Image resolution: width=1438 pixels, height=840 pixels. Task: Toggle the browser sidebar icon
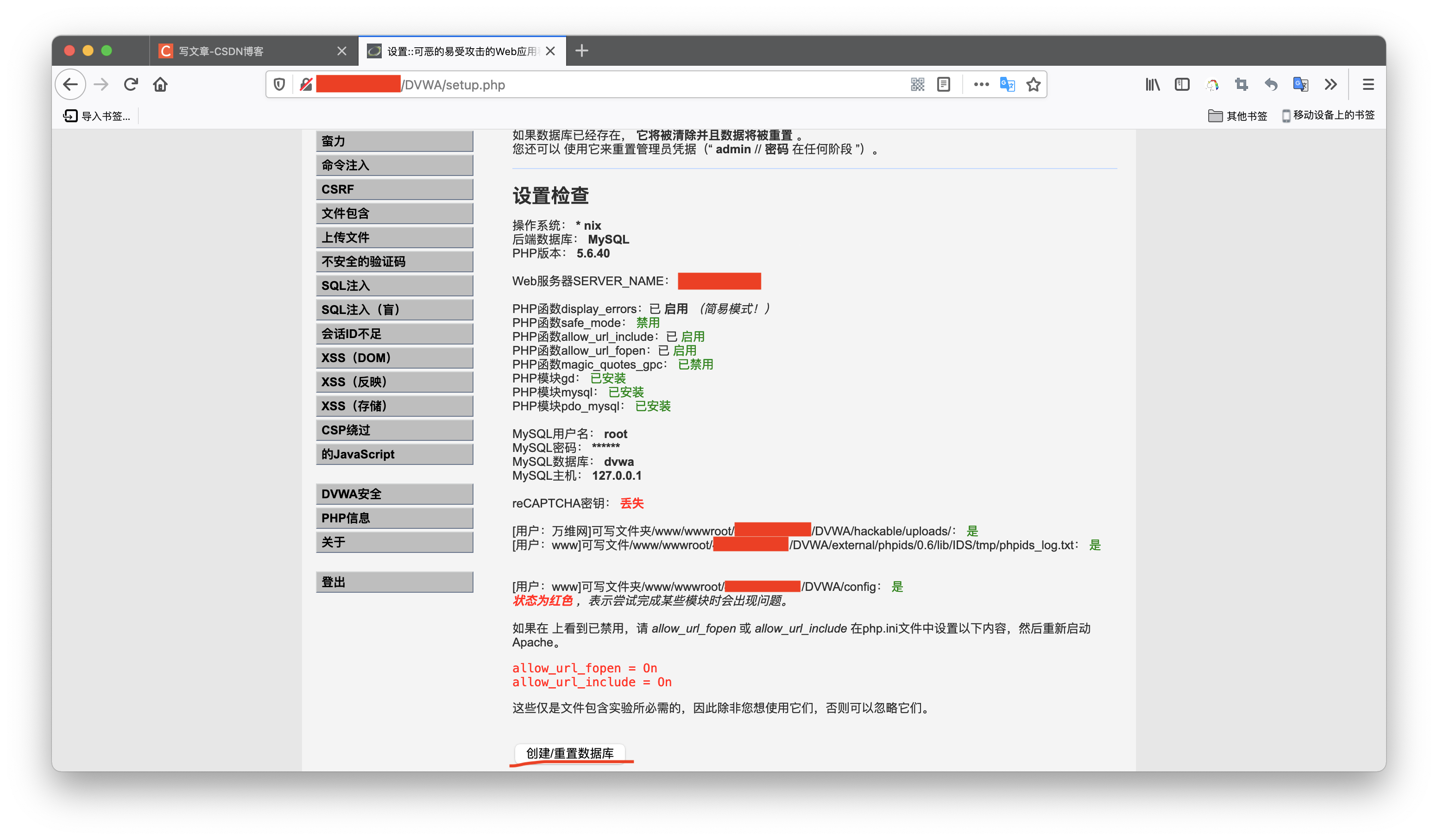pos(1181,84)
